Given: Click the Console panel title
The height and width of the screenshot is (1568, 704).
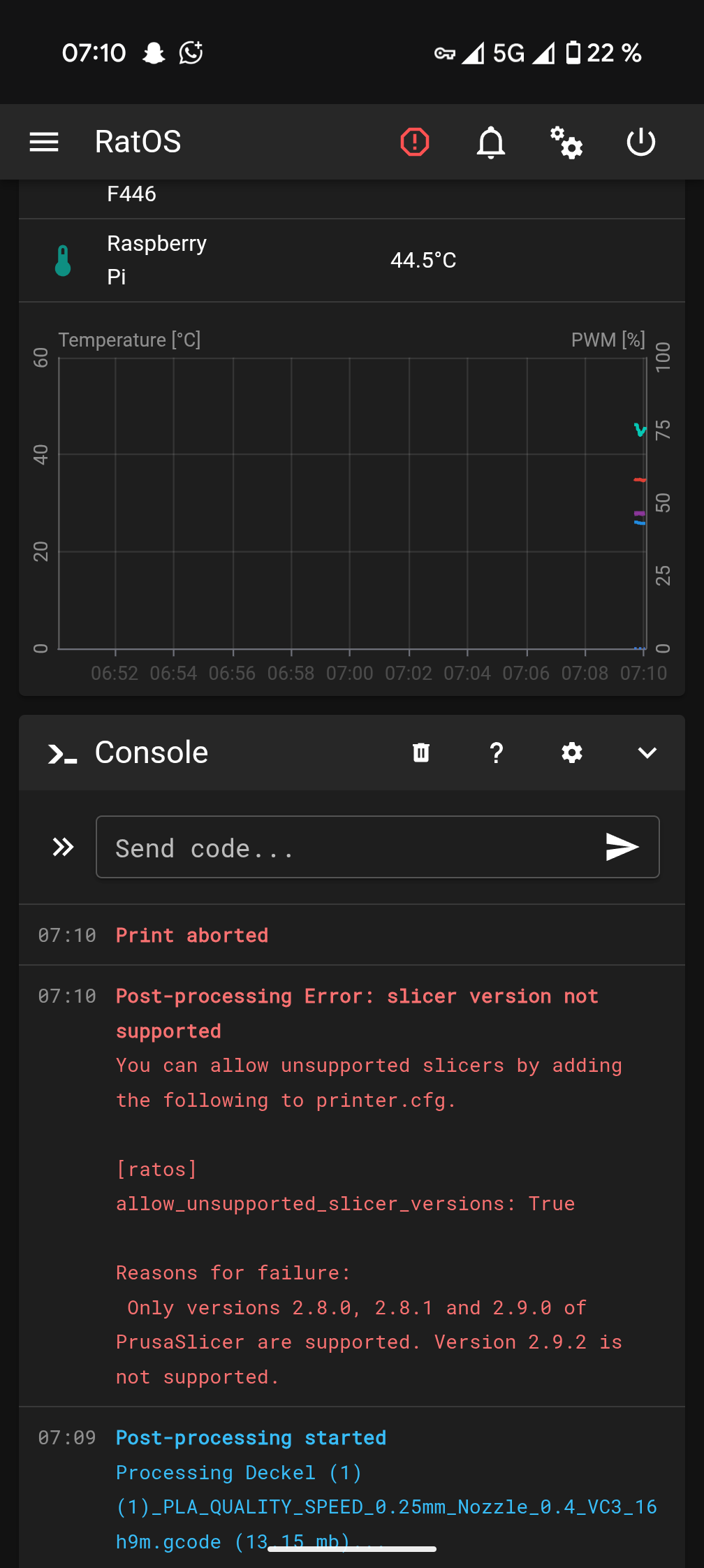Looking at the screenshot, I should [152, 753].
